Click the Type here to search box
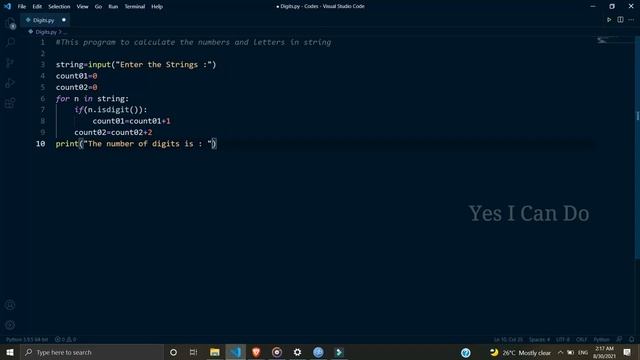This screenshot has width=640, height=360. point(92,352)
